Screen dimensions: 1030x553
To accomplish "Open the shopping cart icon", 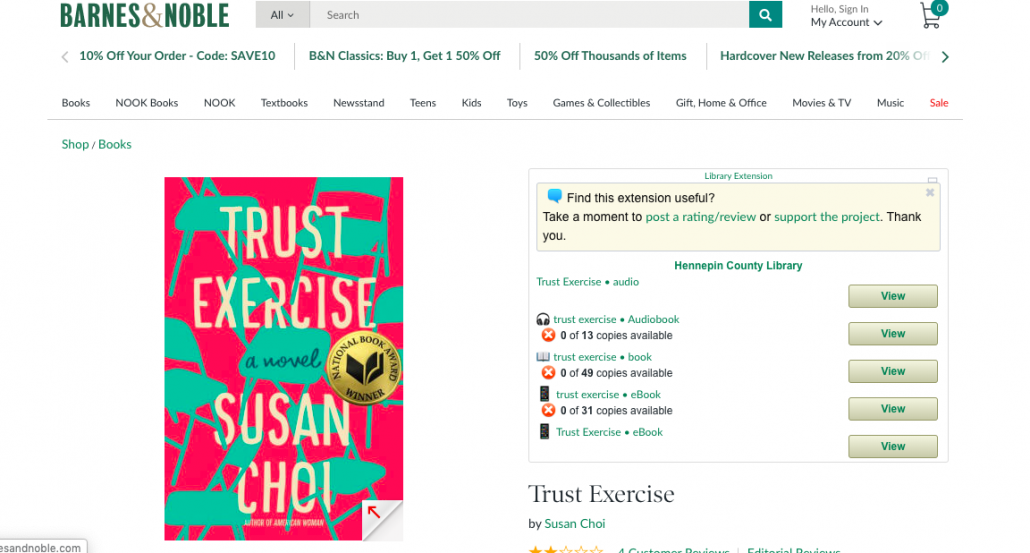I will pos(931,15).
